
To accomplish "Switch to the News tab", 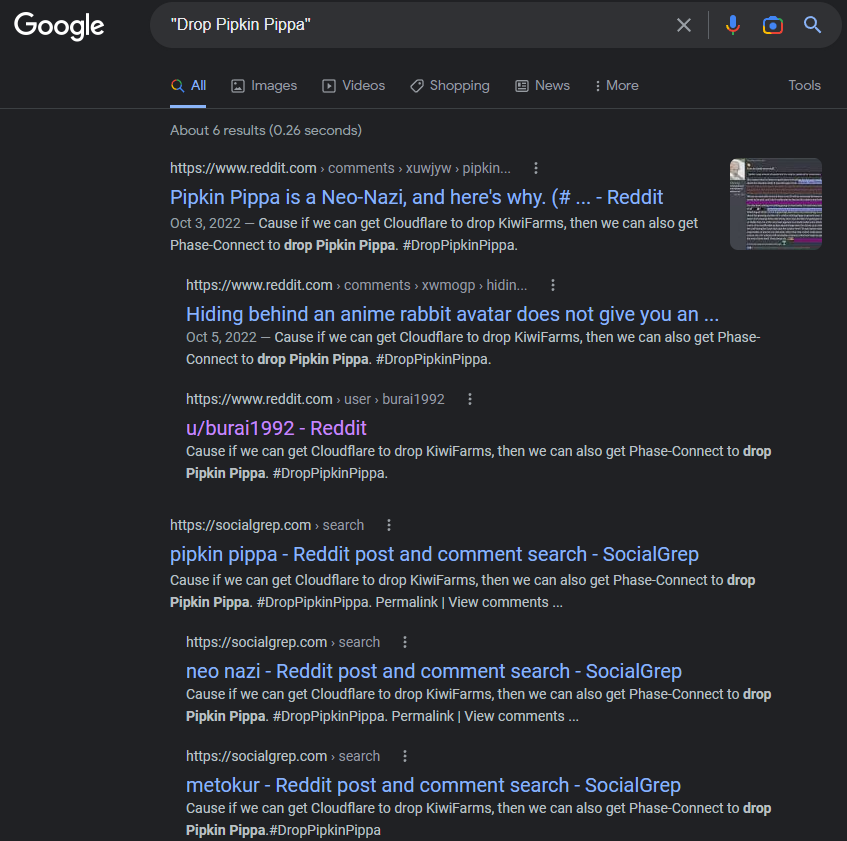I will pyautogui.click(x=542, y=85).
